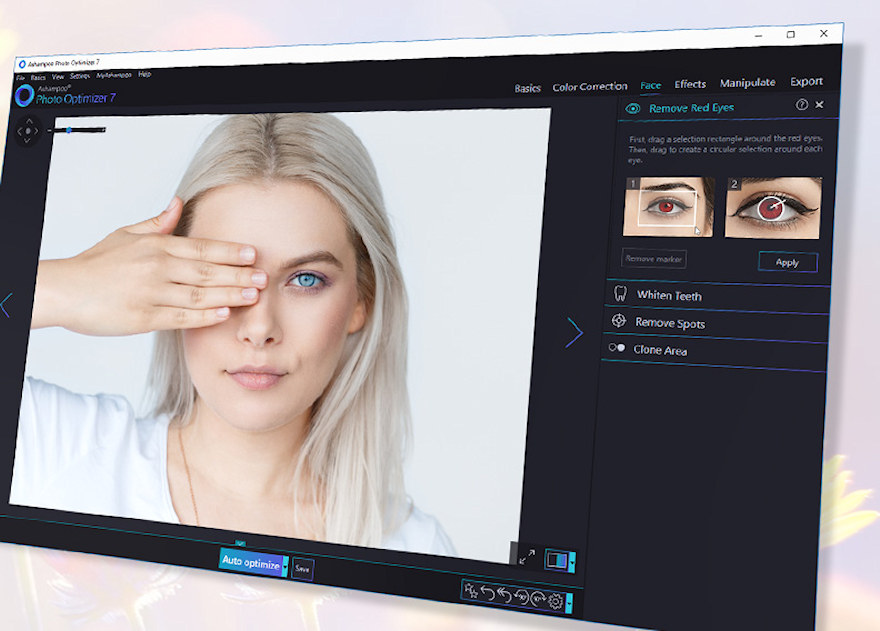The height and width of the screenshot is (631, 880).
Task: Open the help icon in Remove Red Eyes panel
Action: coord(801,104)
